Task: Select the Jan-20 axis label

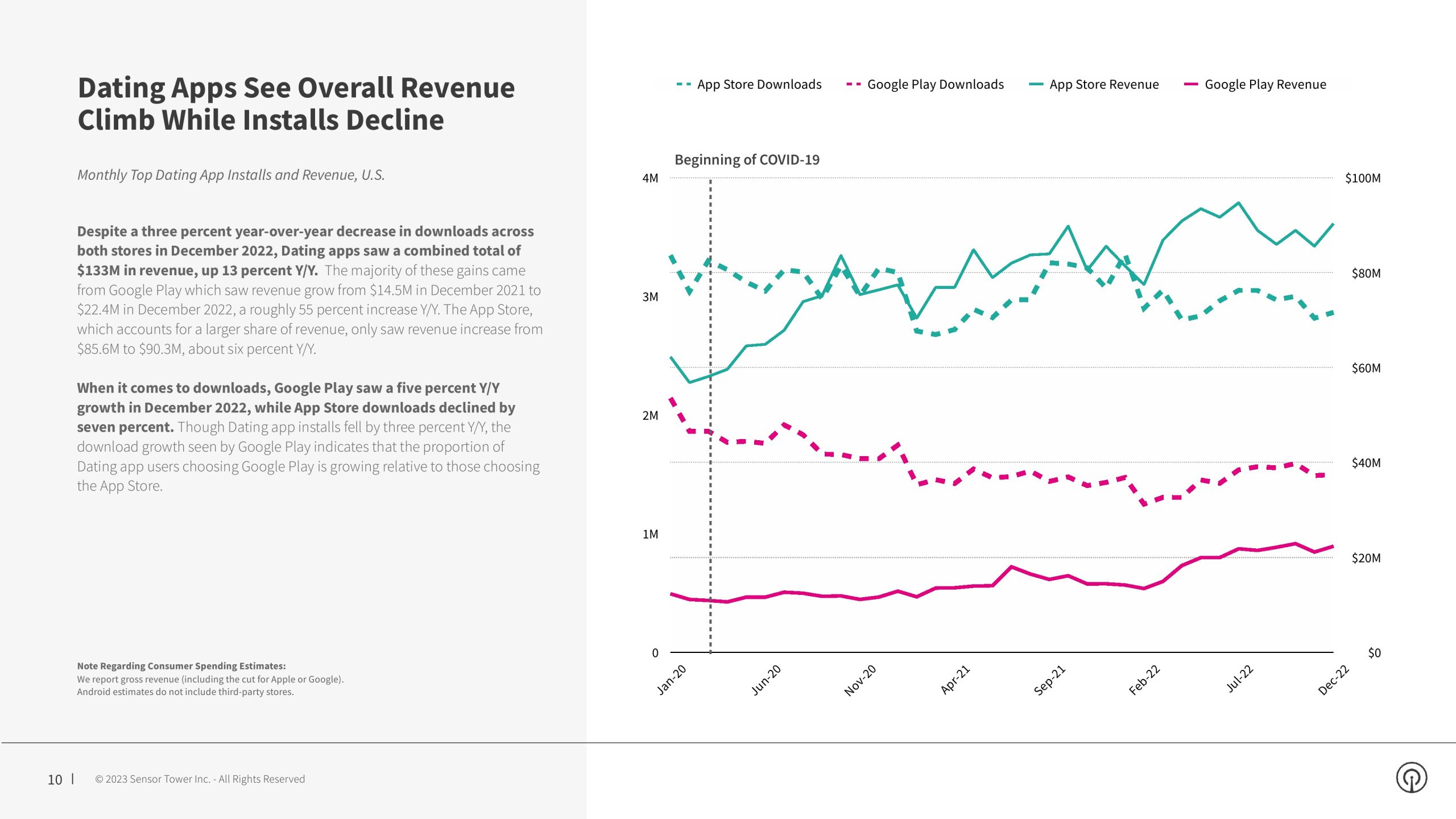Action: tap(672, 680)
